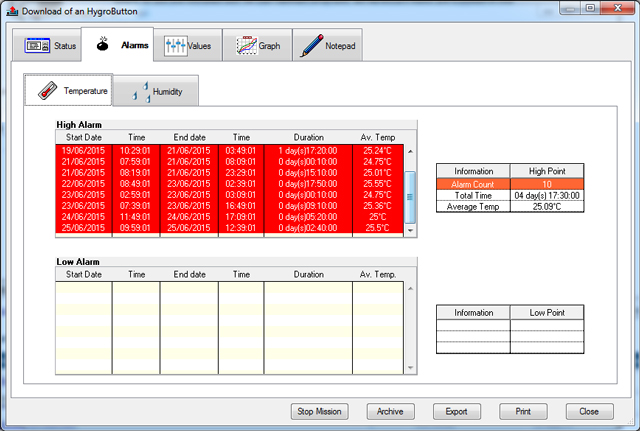Maximize the HygroButton download window
Image resolution: width=640 pixels, height=431 pixels.
coord(590,8)
